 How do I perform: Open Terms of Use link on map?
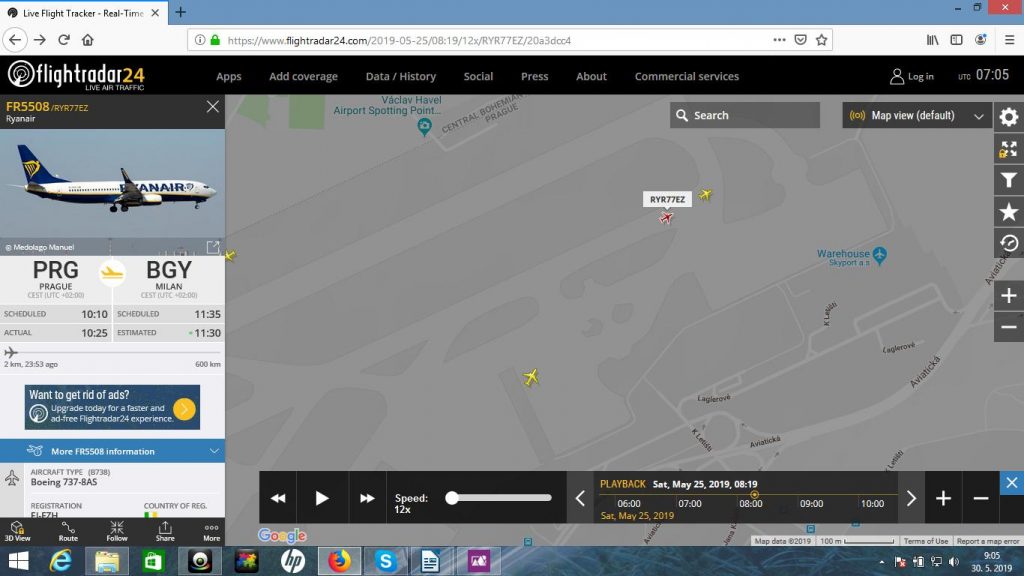[925, 541]
